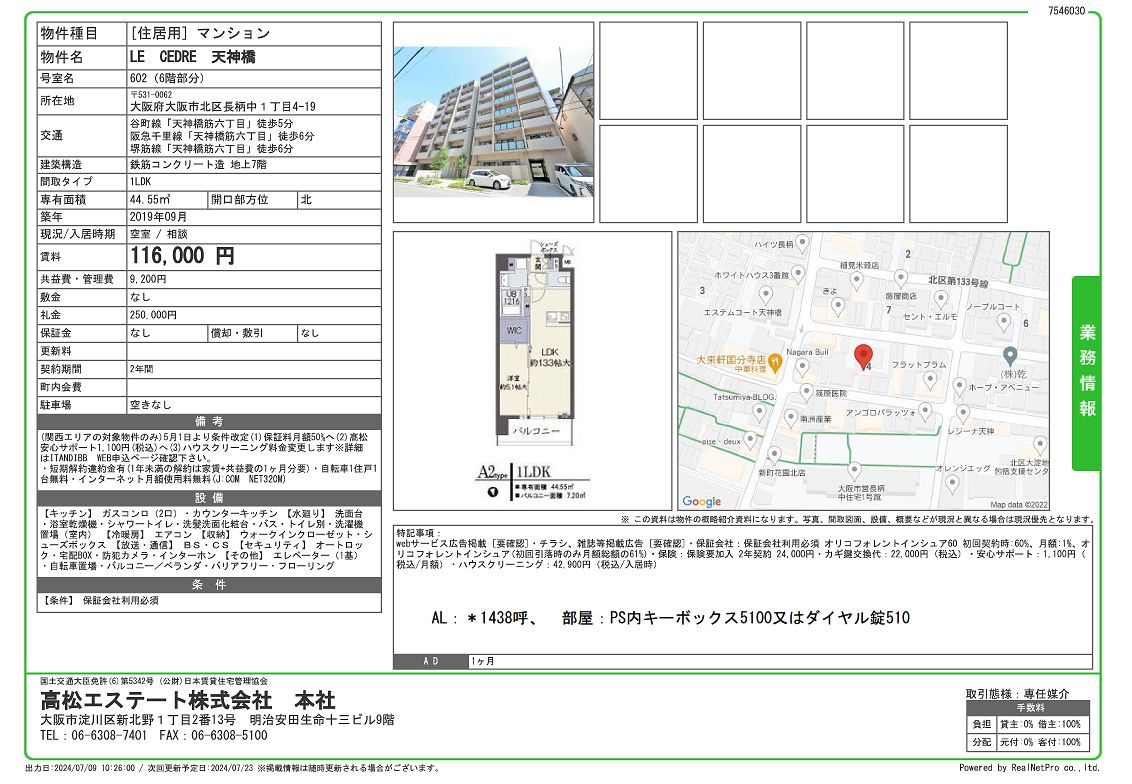Click the (株)乾 map marker
Screen dimensions: 1132x784
tap(1010, 356)
